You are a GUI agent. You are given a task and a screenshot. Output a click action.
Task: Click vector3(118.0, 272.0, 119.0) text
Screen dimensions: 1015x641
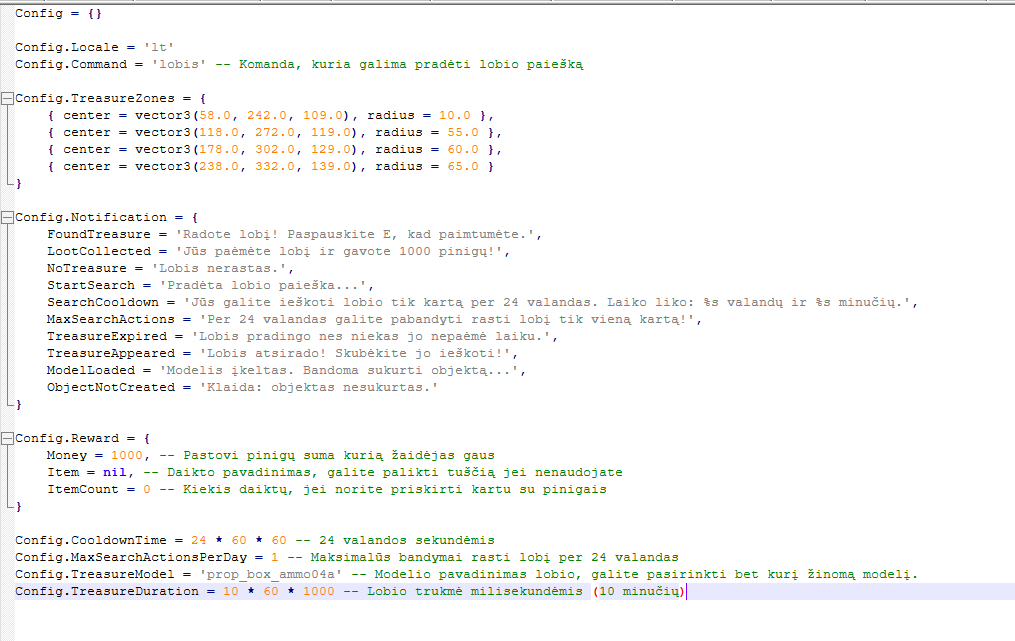(246, 132)
